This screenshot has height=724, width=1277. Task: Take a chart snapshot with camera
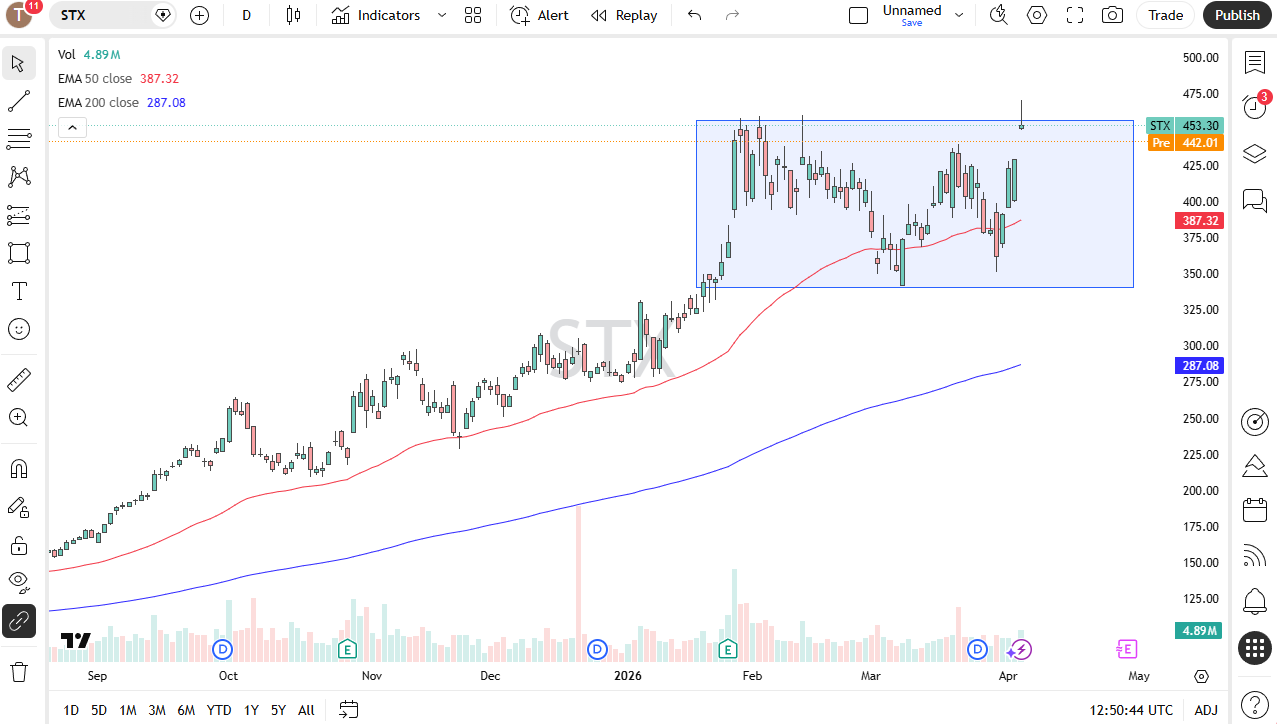(1112, 15)
